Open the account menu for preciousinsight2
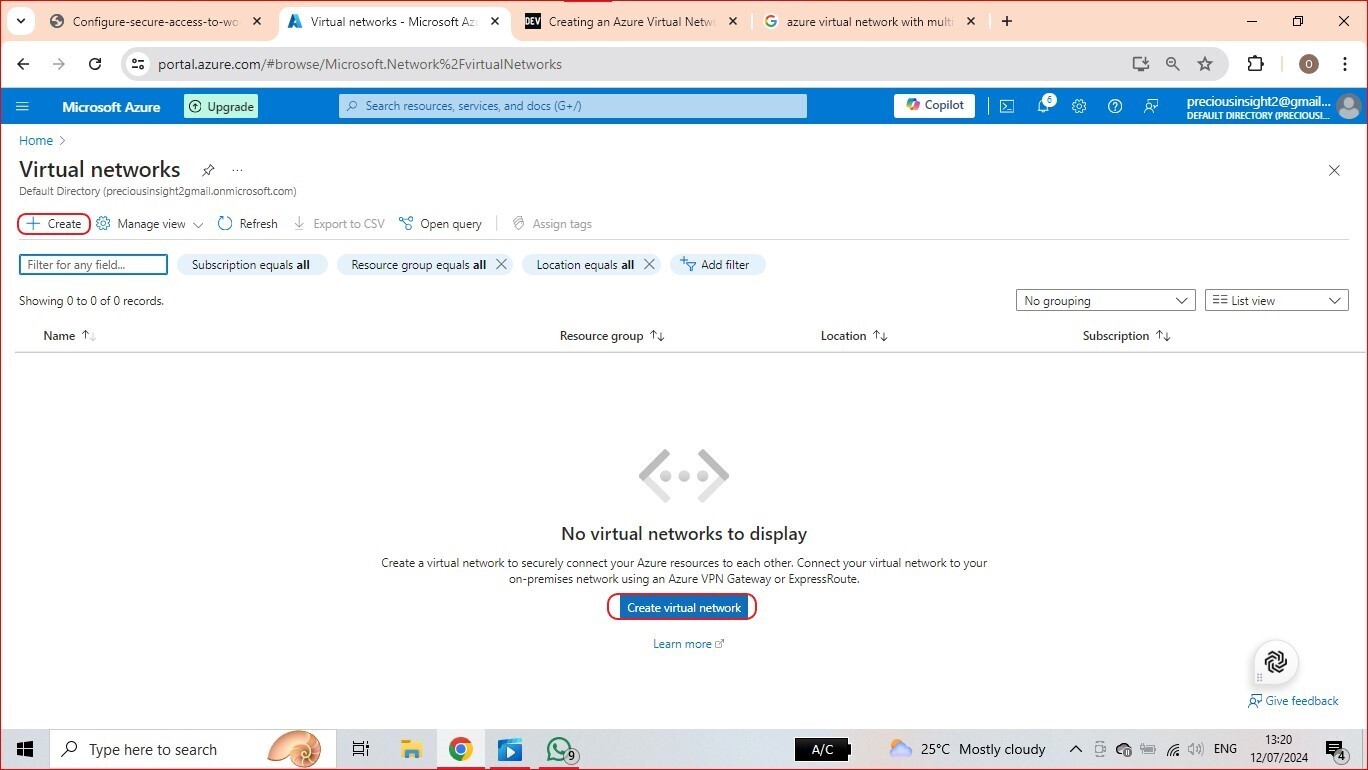Image resolution: width=1368 pixels, height=770 pixels. coord(1273,107)
